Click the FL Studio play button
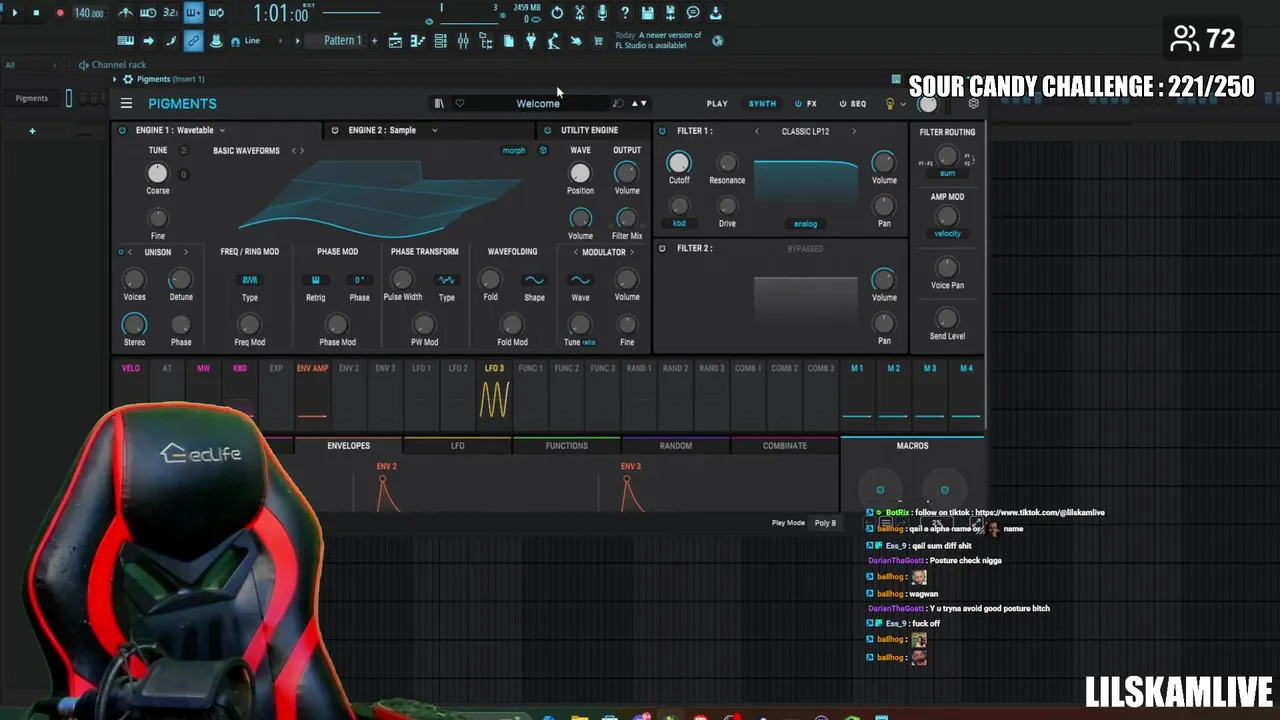 pyautogui.click(x=14, y=13)
